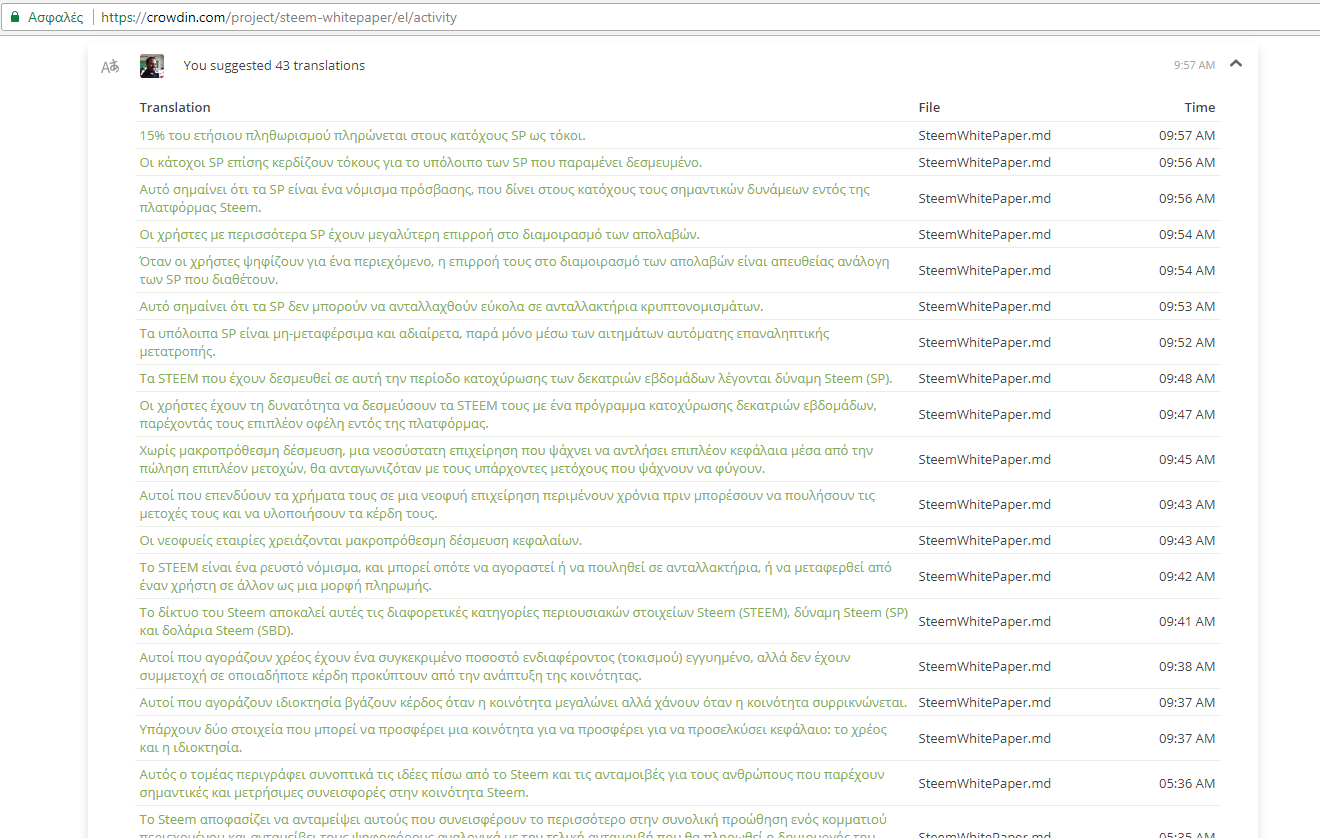This screenshot has height=838, width=1320.
Task: Open translation "15% του ετήσιου πληθωρισμού..."
Action: 363,135
